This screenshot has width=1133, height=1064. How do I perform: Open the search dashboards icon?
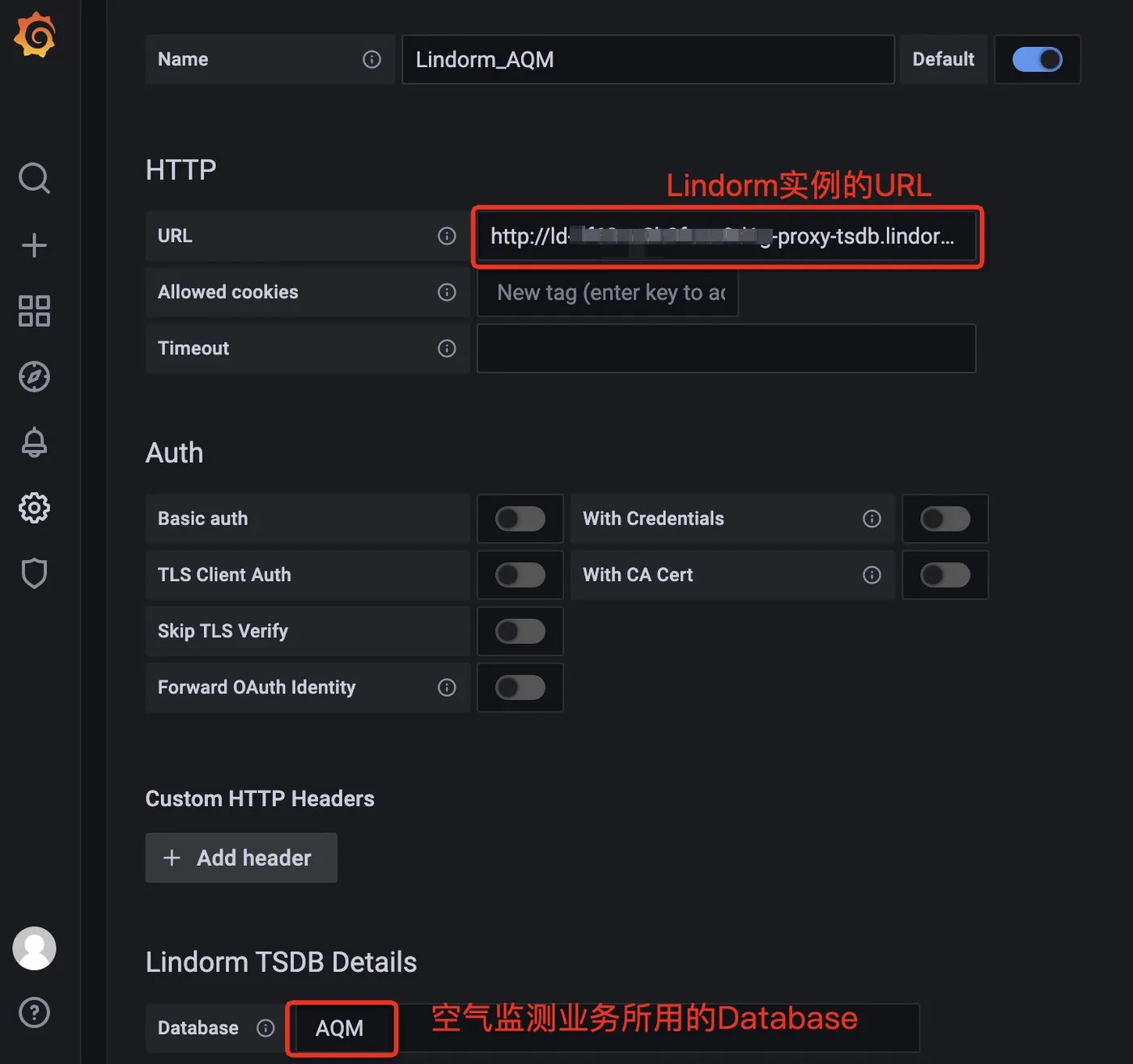34,178
